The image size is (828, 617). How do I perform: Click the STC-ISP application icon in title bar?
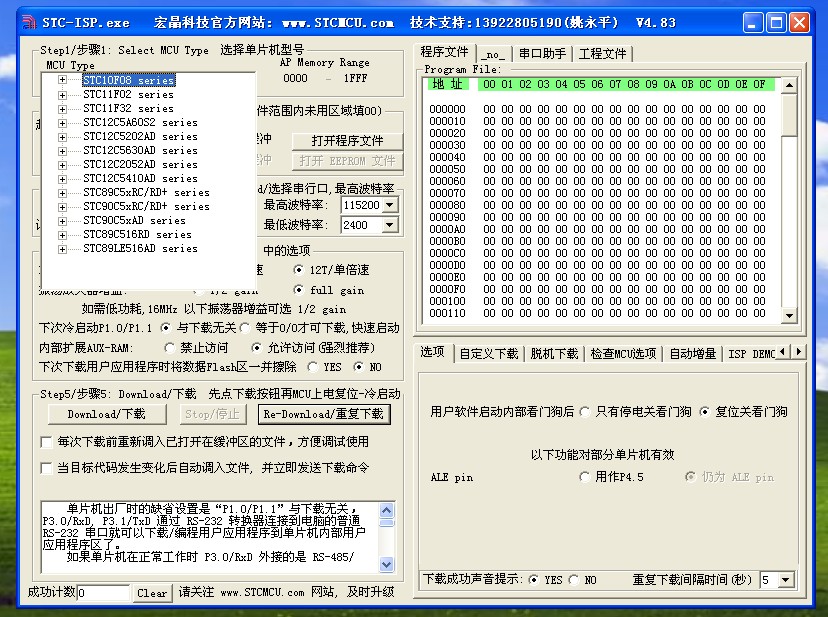click(x=29, y=22)
